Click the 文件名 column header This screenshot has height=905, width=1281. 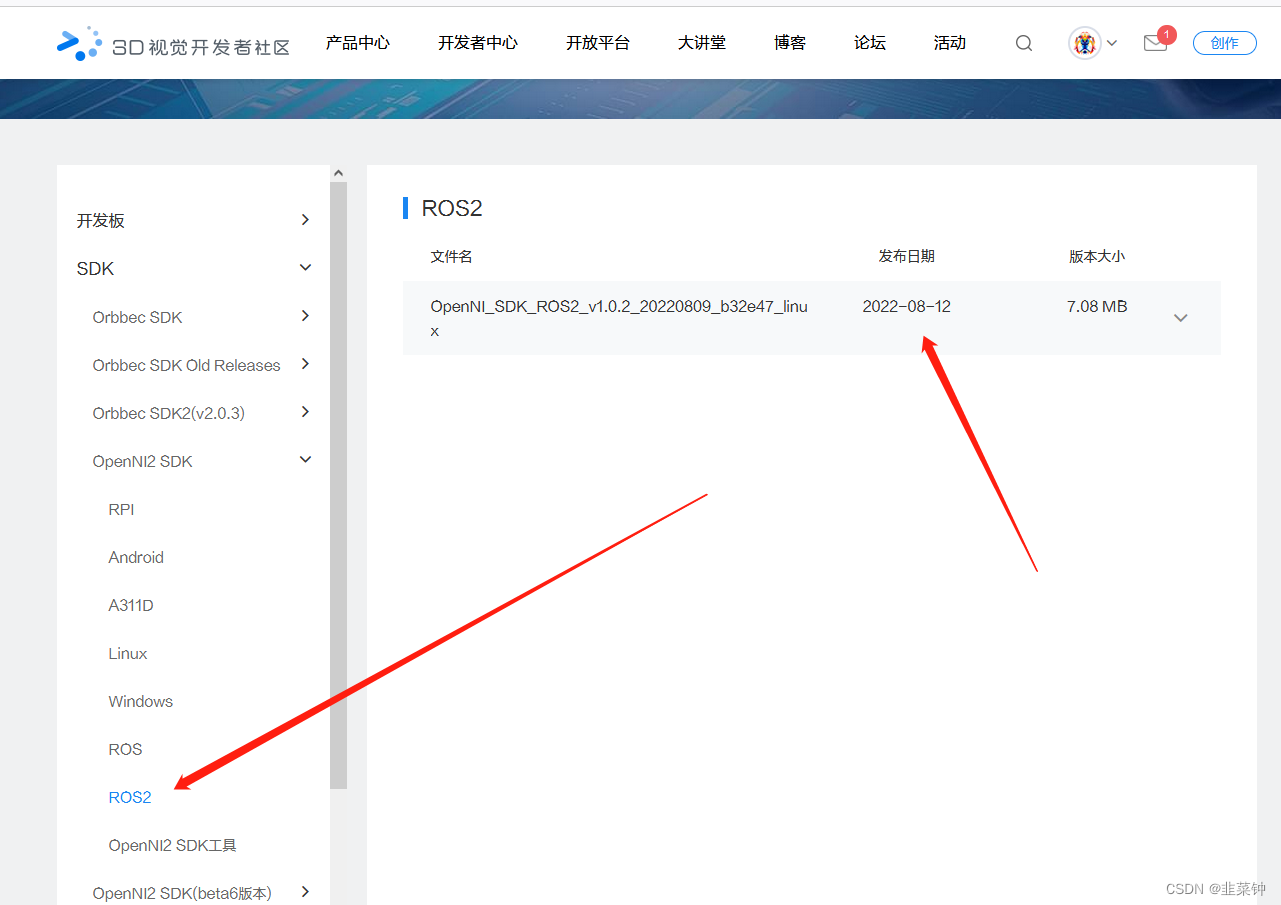click(451, 256)
